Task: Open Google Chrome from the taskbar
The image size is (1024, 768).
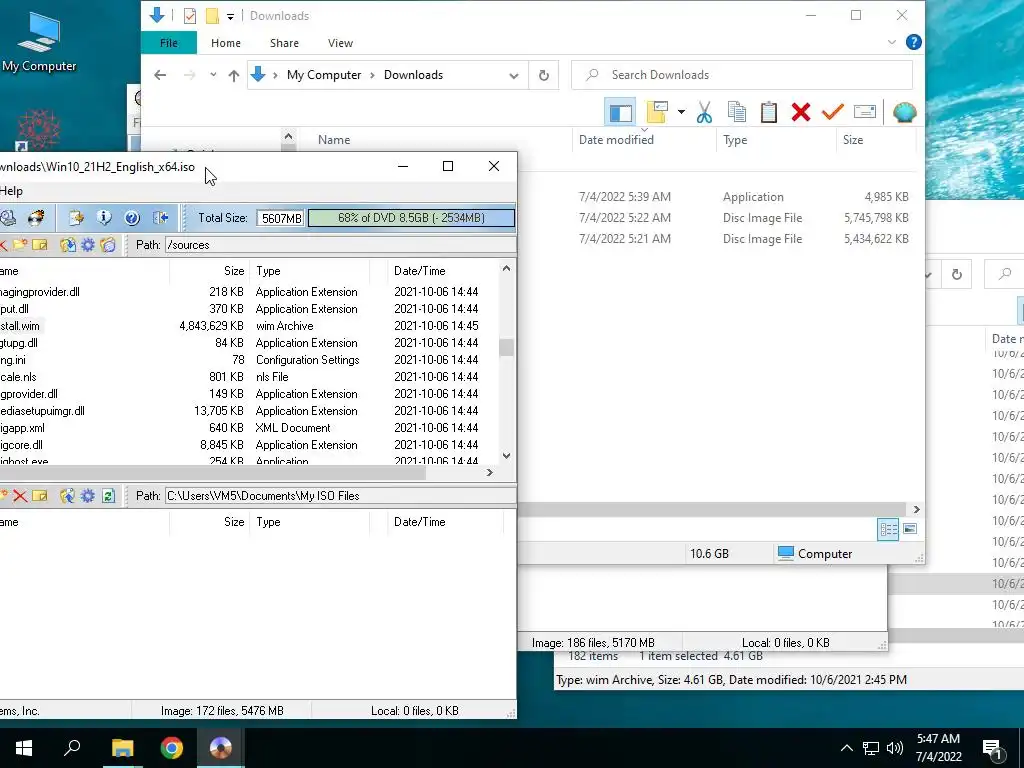Action: (x=172, y=748)
